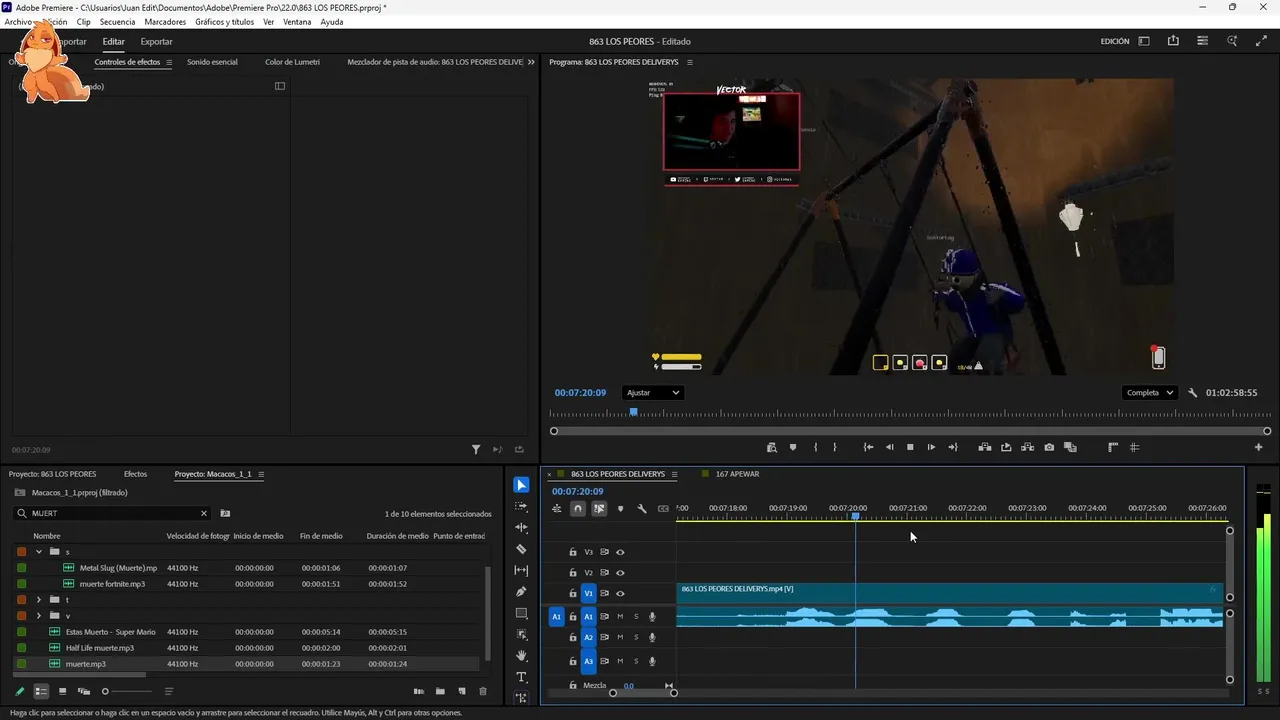Viewport: 1280px width, 720px height.
Task: Switch to Sonido esencial tab
Action: click(x=212, y=62)
